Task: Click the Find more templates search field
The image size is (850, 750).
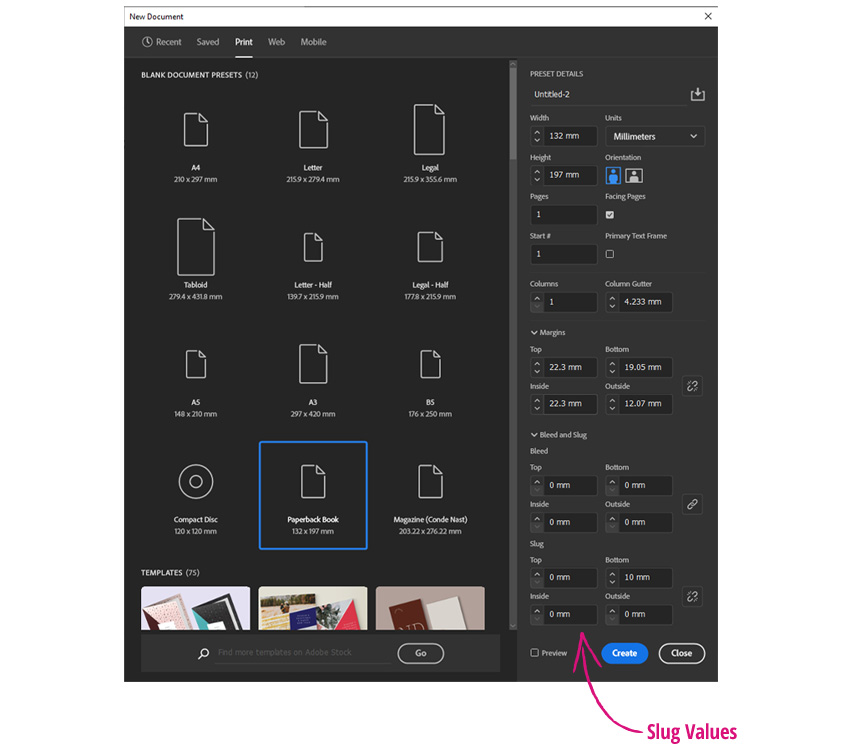Action: pyautogui.click(x=304, y=652)
